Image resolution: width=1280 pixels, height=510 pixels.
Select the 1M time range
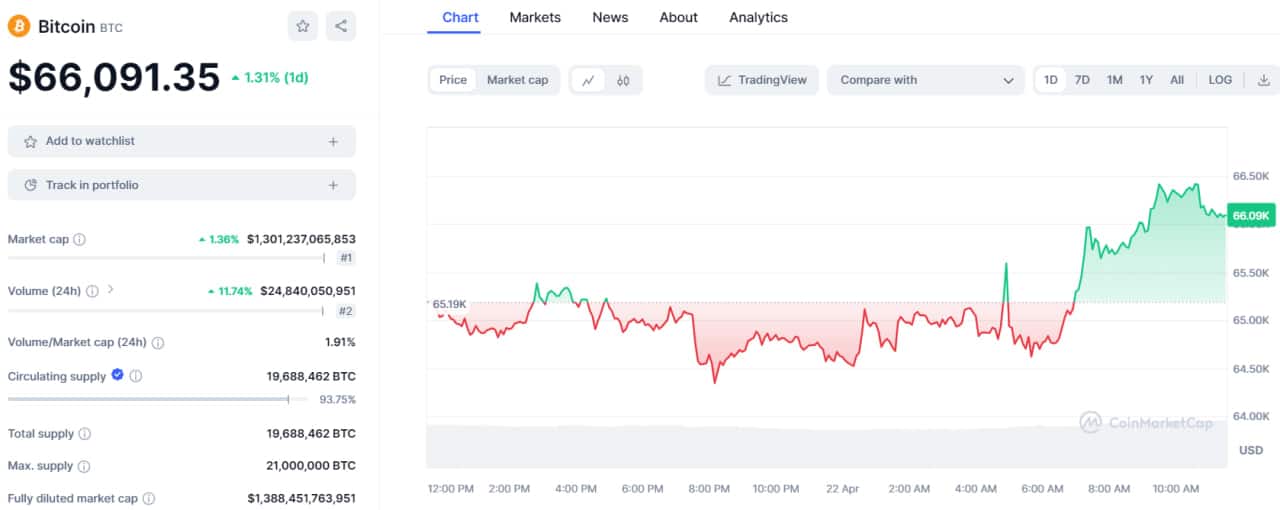point(1114,80)
